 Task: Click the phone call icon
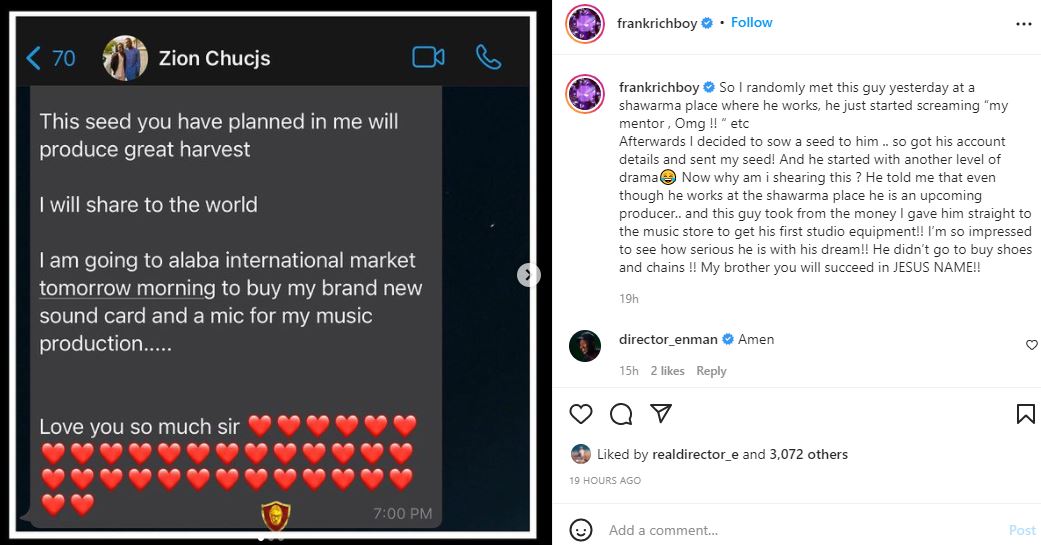pyautogui.click(x=488, y=57)
